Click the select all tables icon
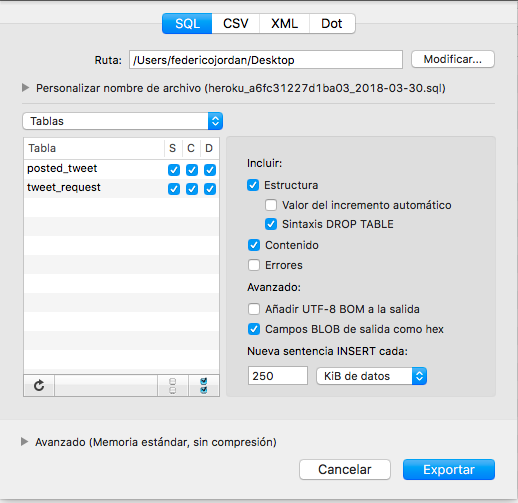Image resolution: width=518 pixels, height=503 pixels. click(x=204, y=385)
